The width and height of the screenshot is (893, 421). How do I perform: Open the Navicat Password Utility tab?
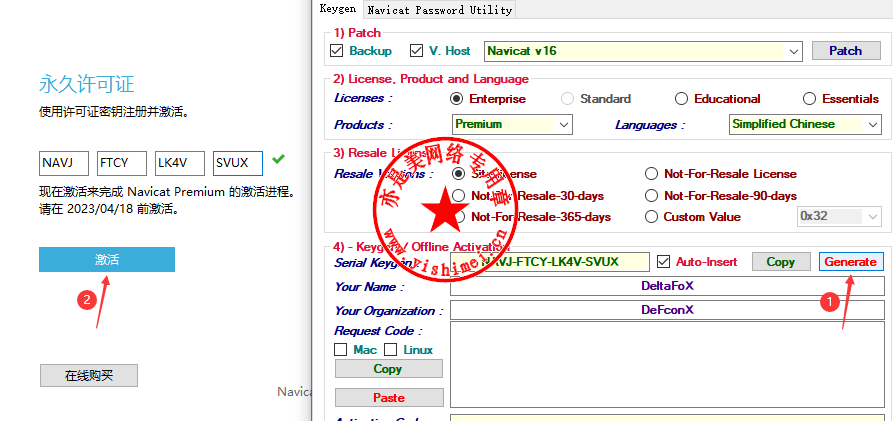coord(439,10)
